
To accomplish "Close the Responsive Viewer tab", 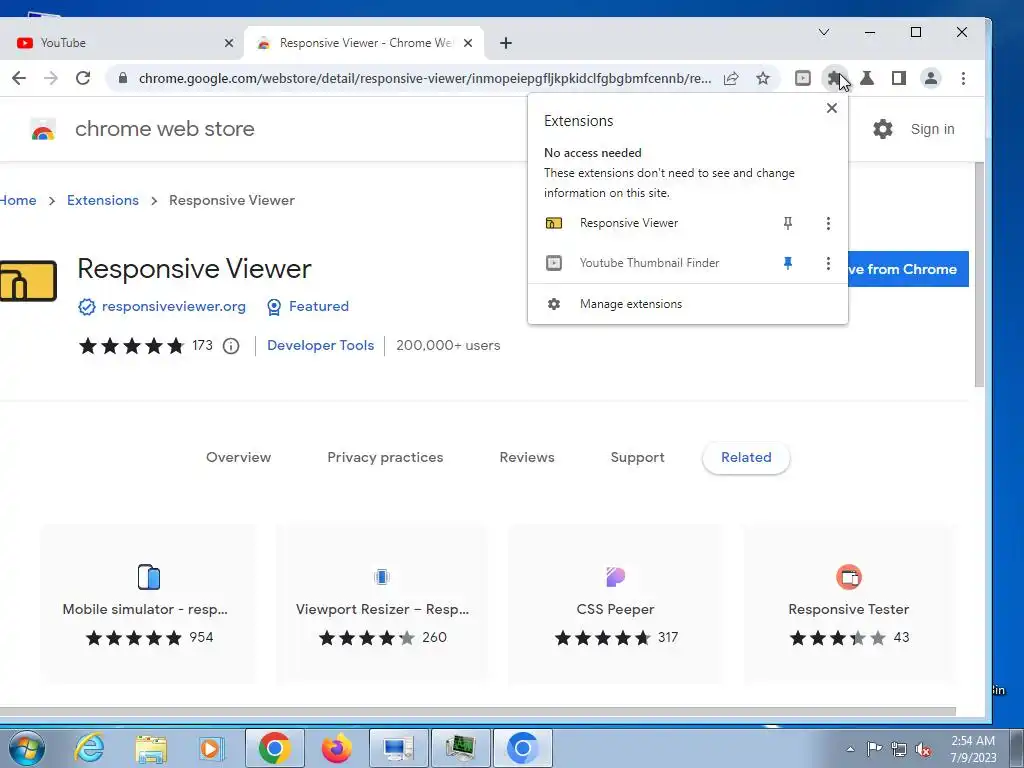I will [468, 43].
